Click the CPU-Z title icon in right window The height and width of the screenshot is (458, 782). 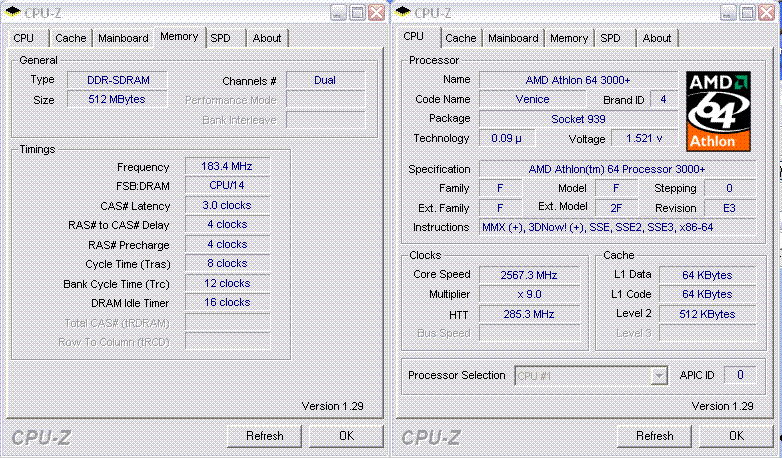pyautogui.click(x=402, y=12)
